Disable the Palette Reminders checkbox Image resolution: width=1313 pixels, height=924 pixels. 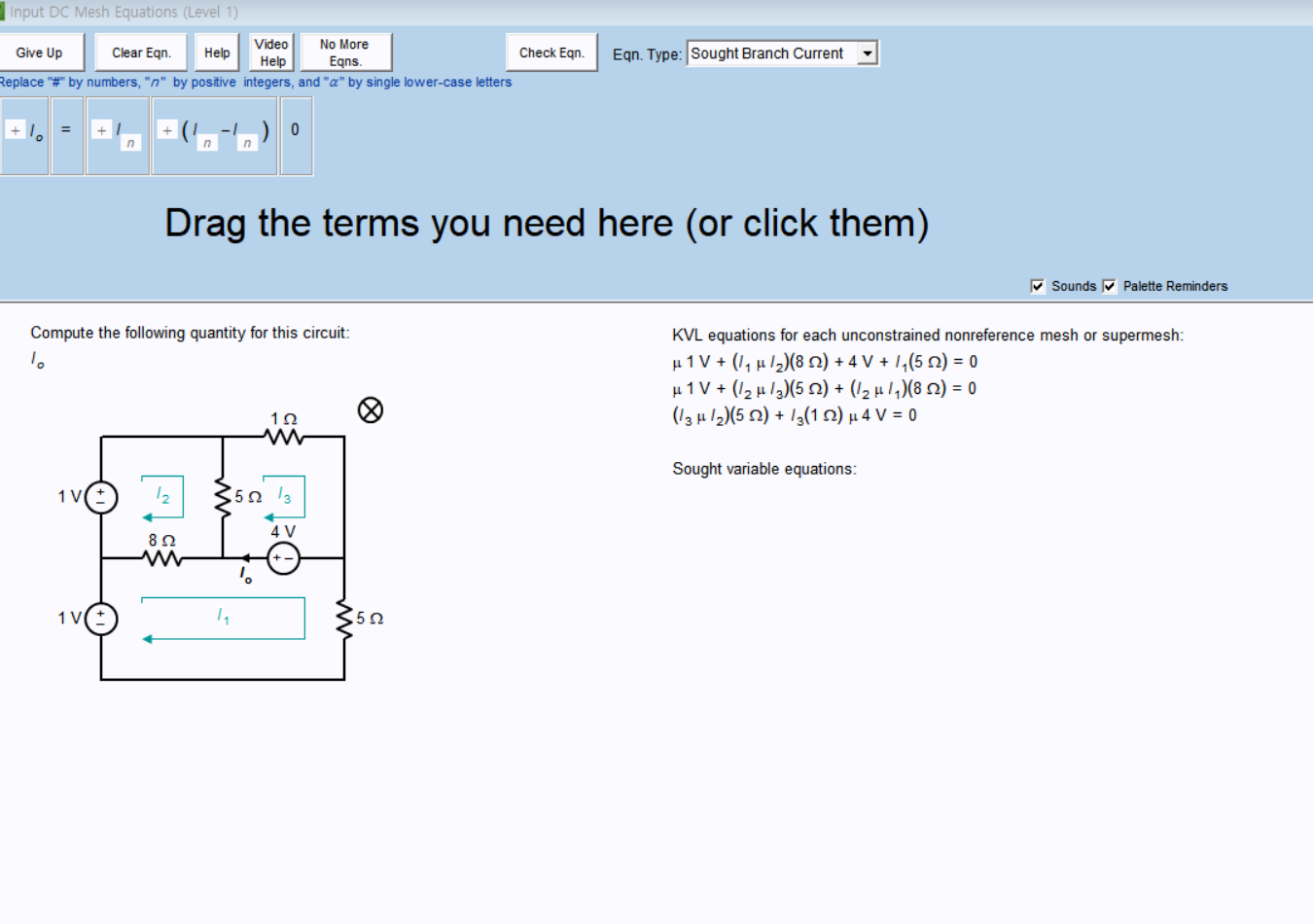coord(1111,285)
